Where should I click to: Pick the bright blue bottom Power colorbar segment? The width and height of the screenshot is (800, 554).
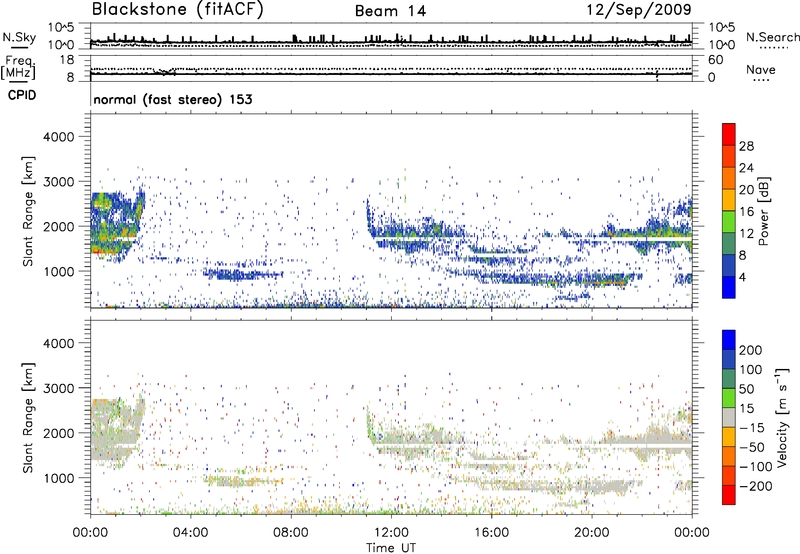(729, 287)
